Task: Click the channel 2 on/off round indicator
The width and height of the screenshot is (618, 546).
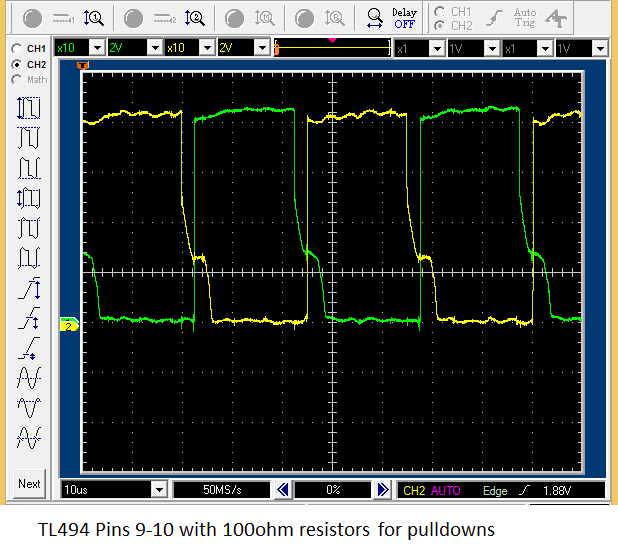Action: pyautogui.click(x=133, y=18)
